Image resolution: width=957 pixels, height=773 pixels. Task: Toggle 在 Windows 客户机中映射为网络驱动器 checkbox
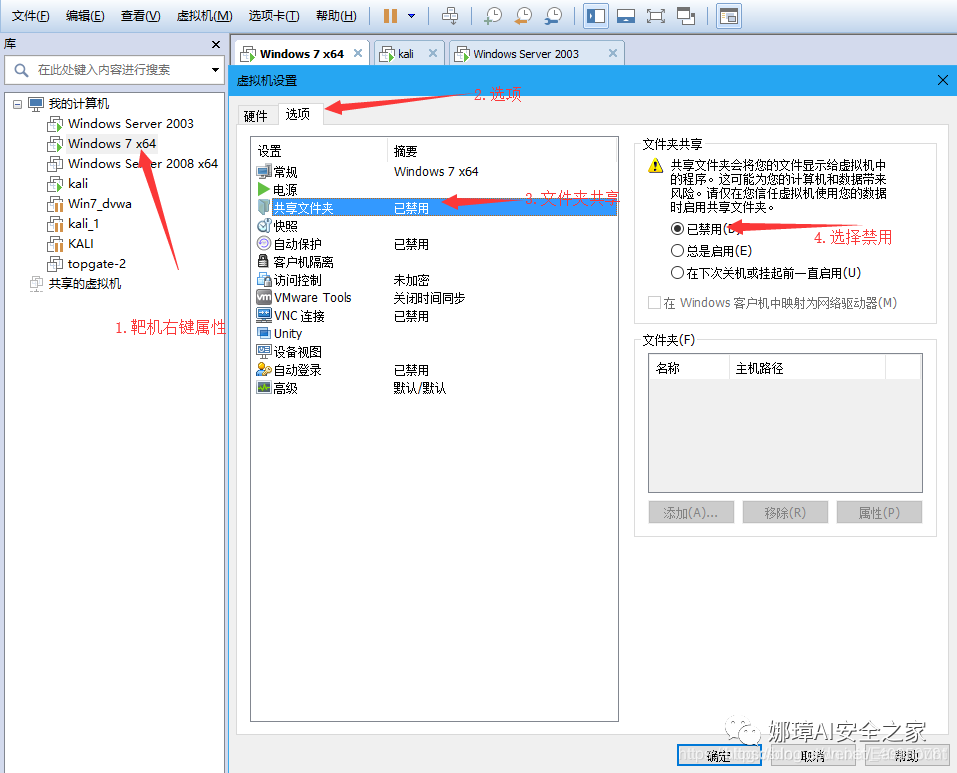[x=654, y=303]
